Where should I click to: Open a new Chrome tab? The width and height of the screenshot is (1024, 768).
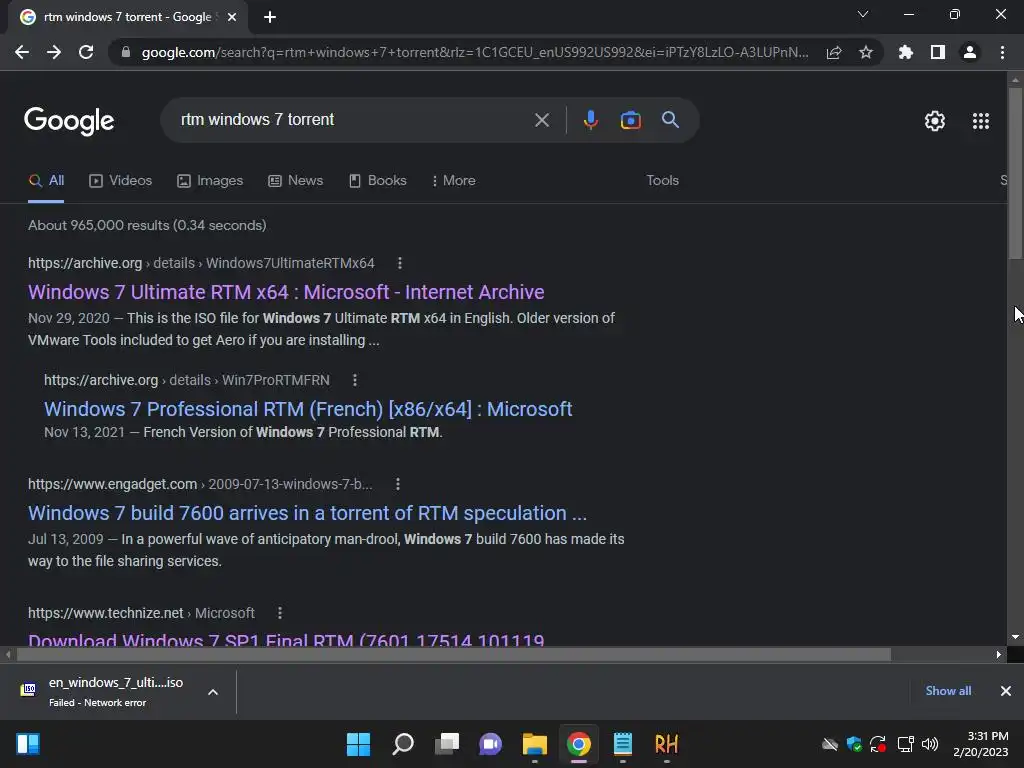tap(270, 17)
